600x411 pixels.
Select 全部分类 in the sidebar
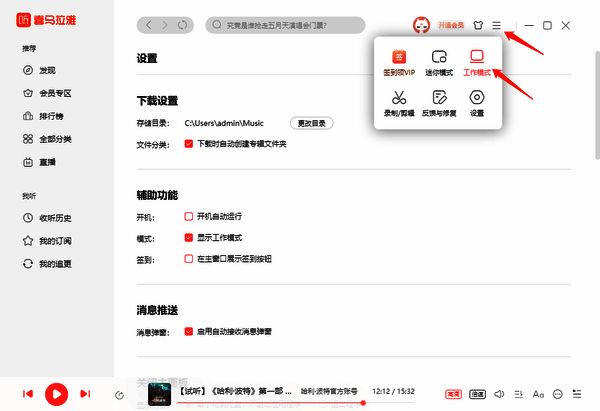pyautogui.click(x=47, y=139)
